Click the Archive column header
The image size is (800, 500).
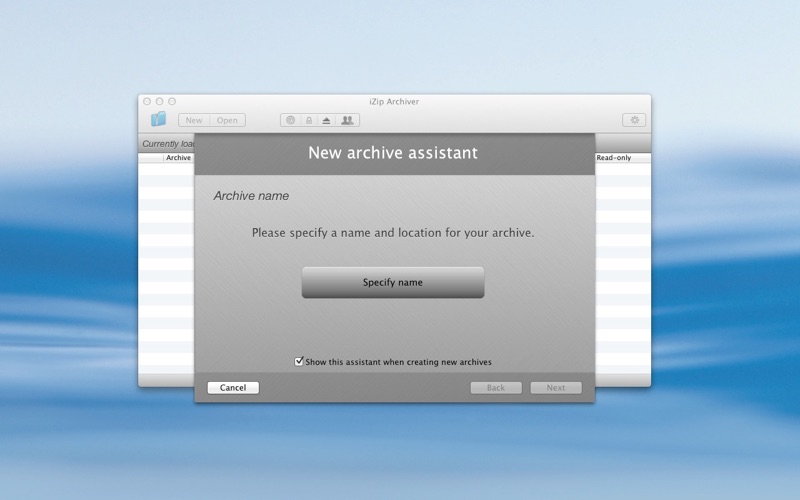(178, 158)
